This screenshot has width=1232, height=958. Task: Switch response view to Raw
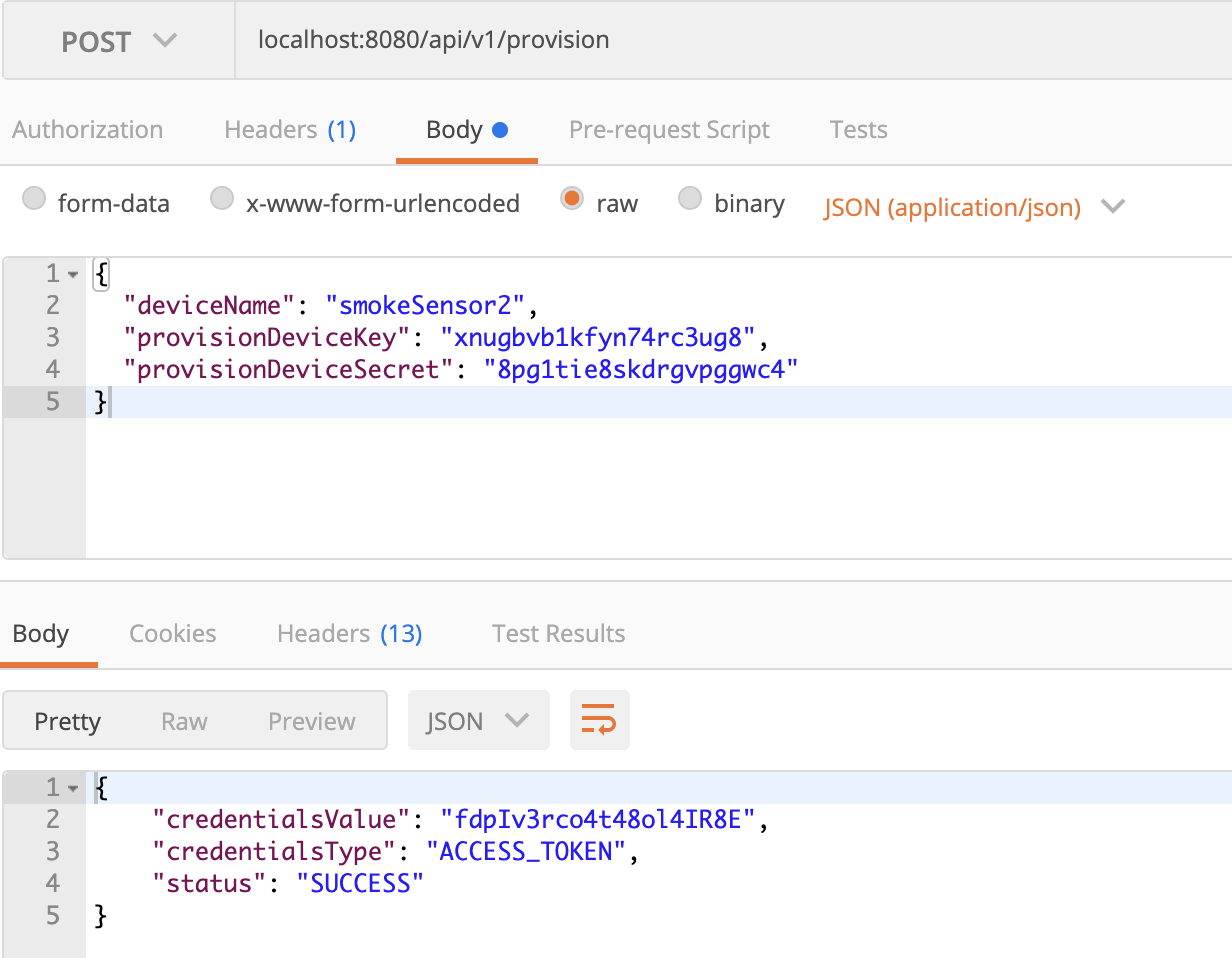point(184,721)
